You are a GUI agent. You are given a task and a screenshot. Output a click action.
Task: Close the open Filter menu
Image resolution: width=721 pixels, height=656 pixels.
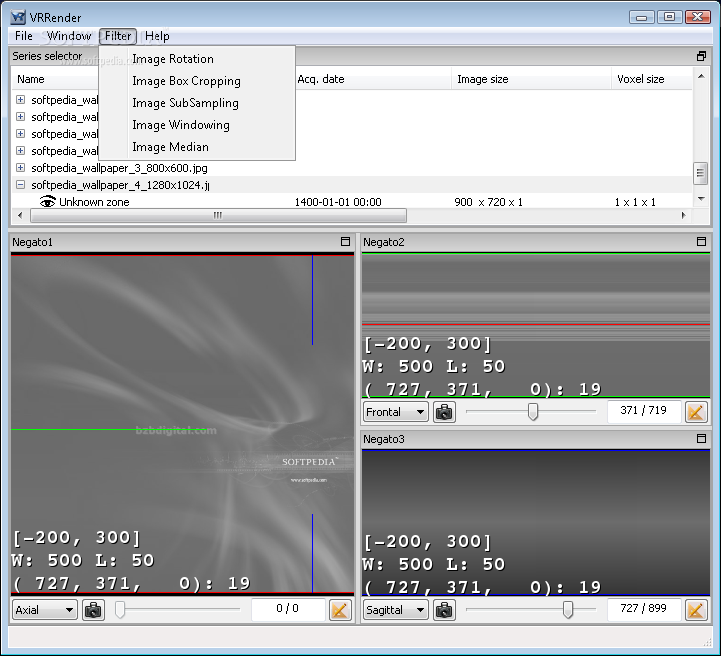(118, 36)
